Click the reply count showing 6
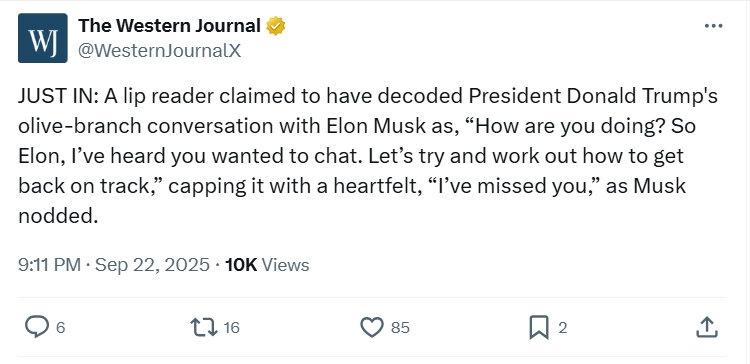Image resolution: width=750 pixels, height=364 pixels. [60, 328]
